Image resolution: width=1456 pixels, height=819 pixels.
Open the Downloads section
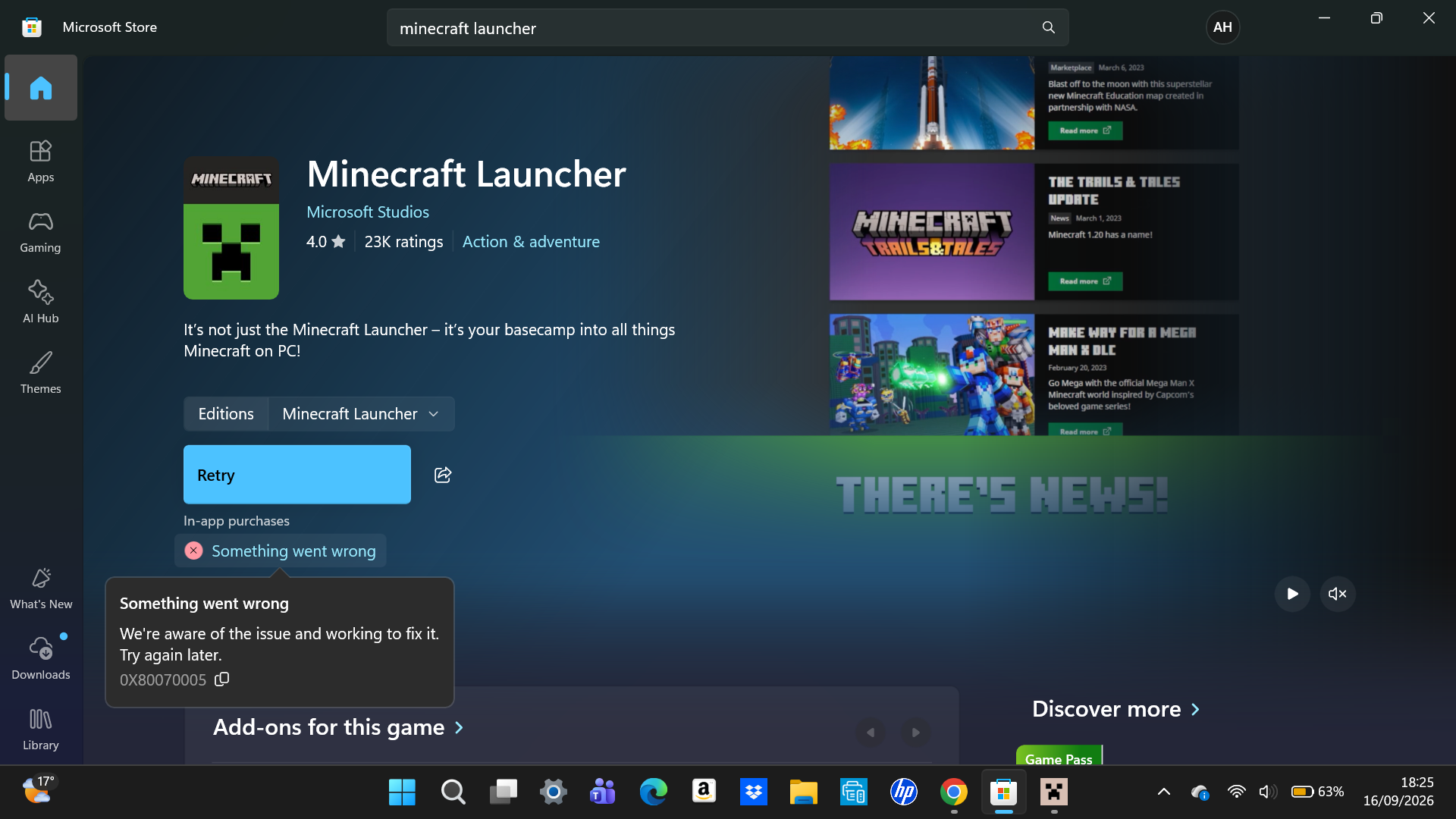point(41,659)
